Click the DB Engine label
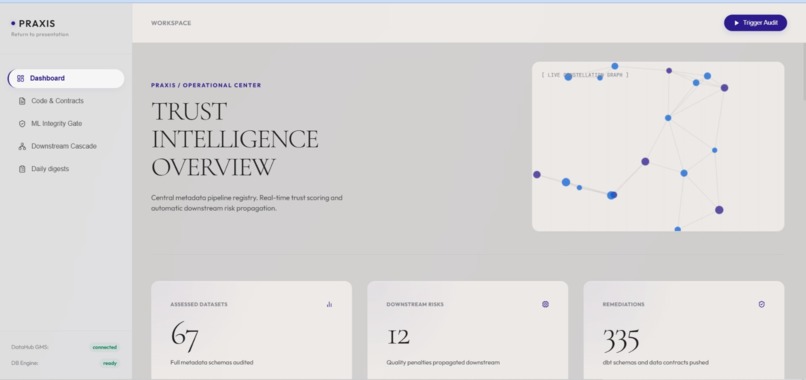This screenshot has height=380, width=806. coord(25,363)
